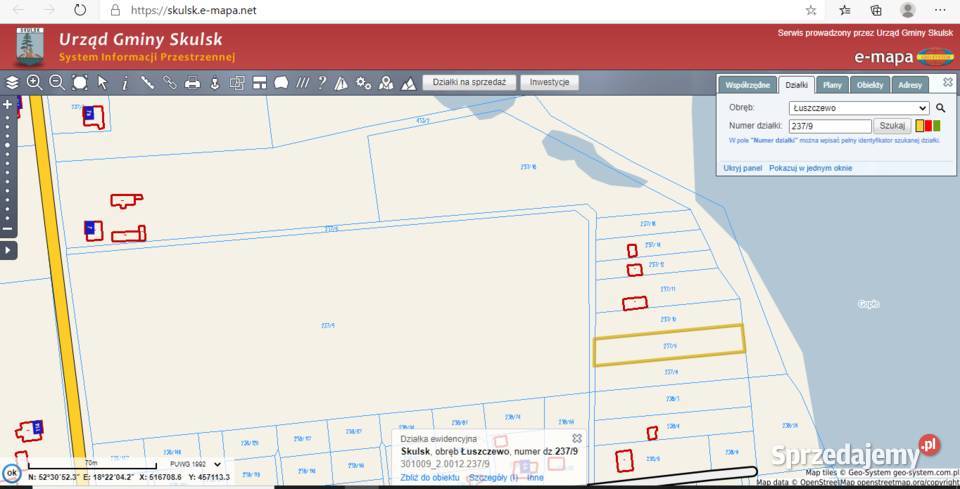Pick the green highlight color swatch

coord(937,126)
